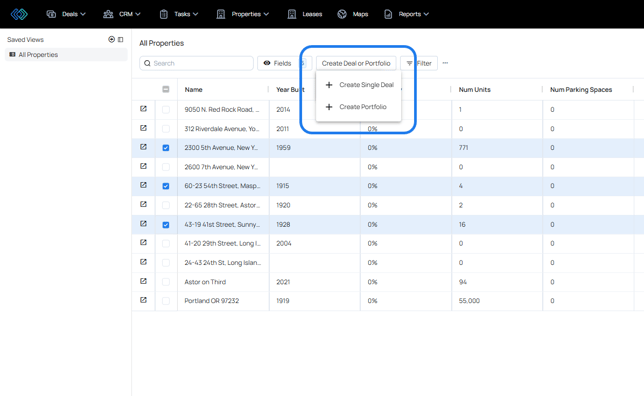The image size is (644, 396).
Task: Open record for 2300 5th Avenue
Action: [143, 147]
